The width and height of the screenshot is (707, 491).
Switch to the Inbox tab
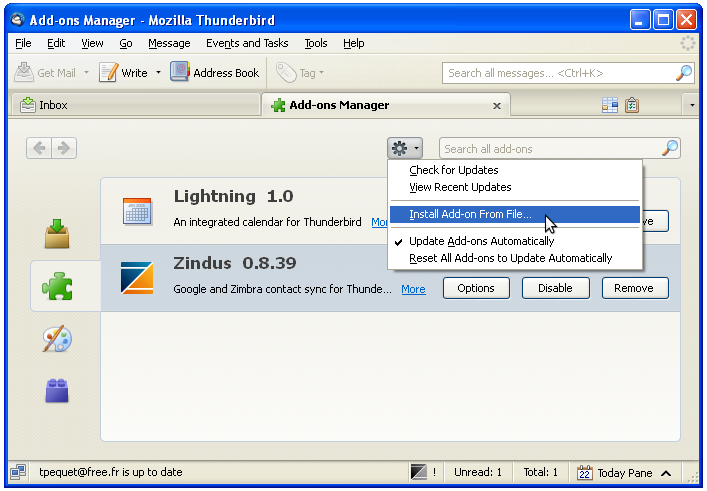point(135,105)
